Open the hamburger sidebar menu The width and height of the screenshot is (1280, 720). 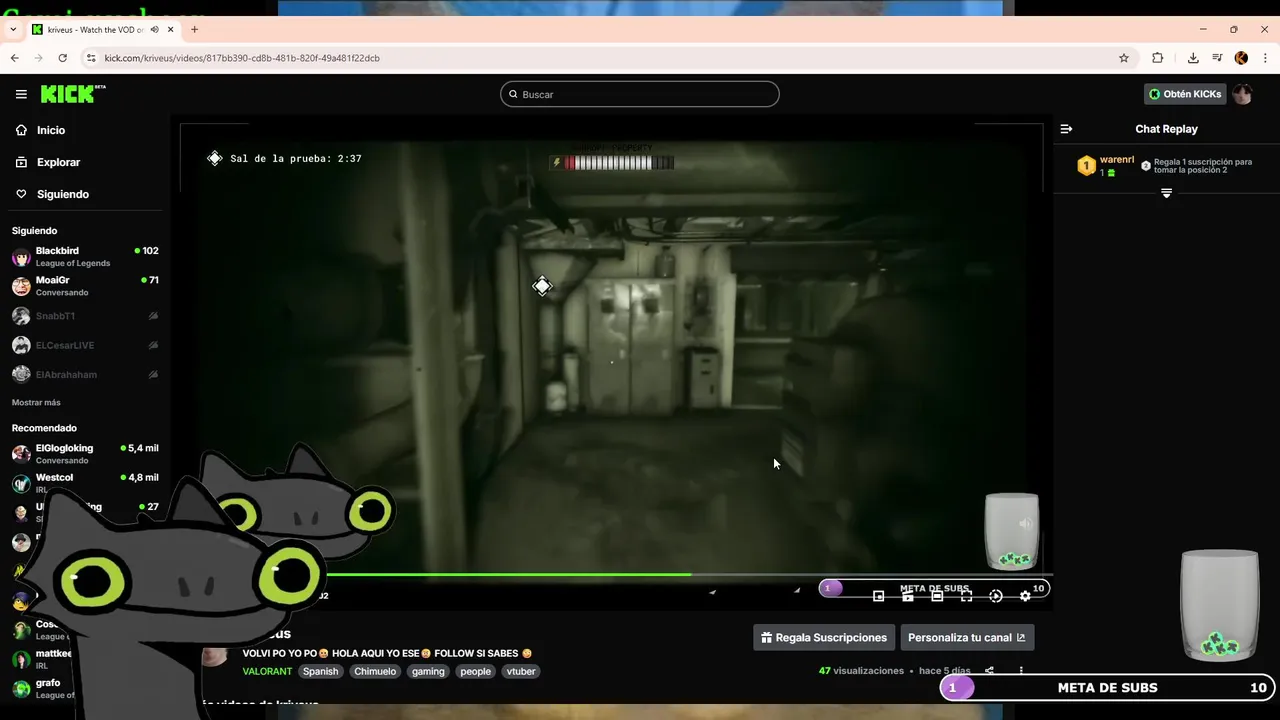tap(21, 94)
